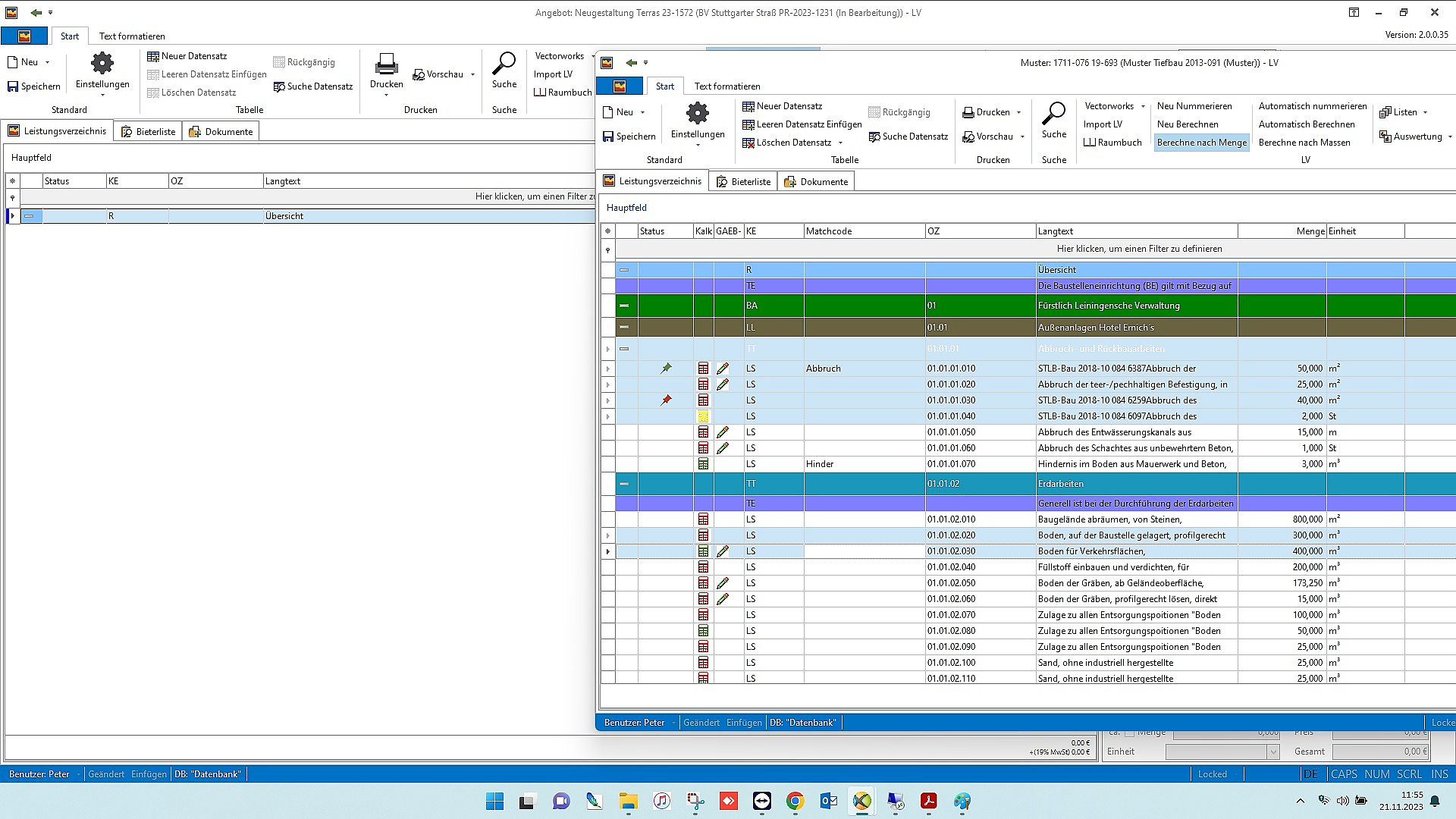
Task: Click Automatisch Berechnen
Action: pyautogui.click(x=1307, y=124)
